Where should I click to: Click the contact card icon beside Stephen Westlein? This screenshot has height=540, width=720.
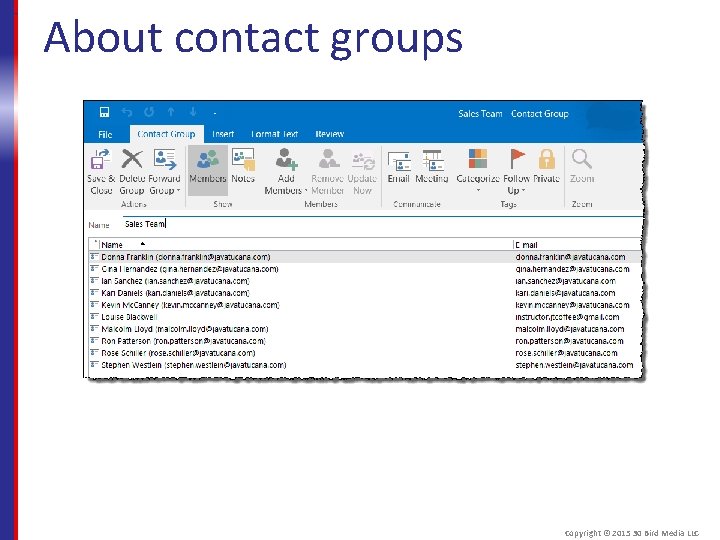pyautogui.click(x=94, y=364)
